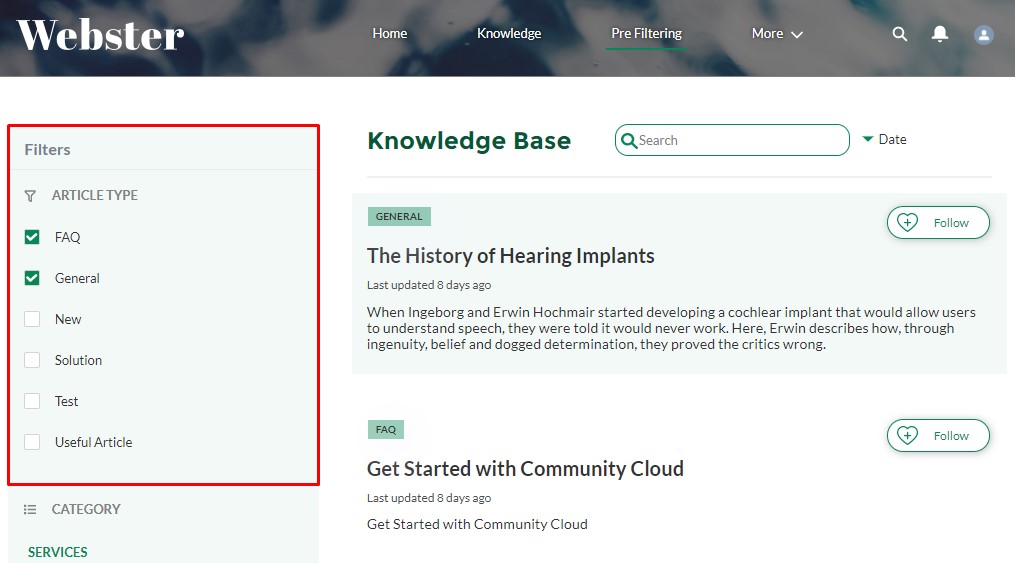Check the Solution article type checkbox
The height and width of the screenshot is (563, 1015).
pos(32,360)
